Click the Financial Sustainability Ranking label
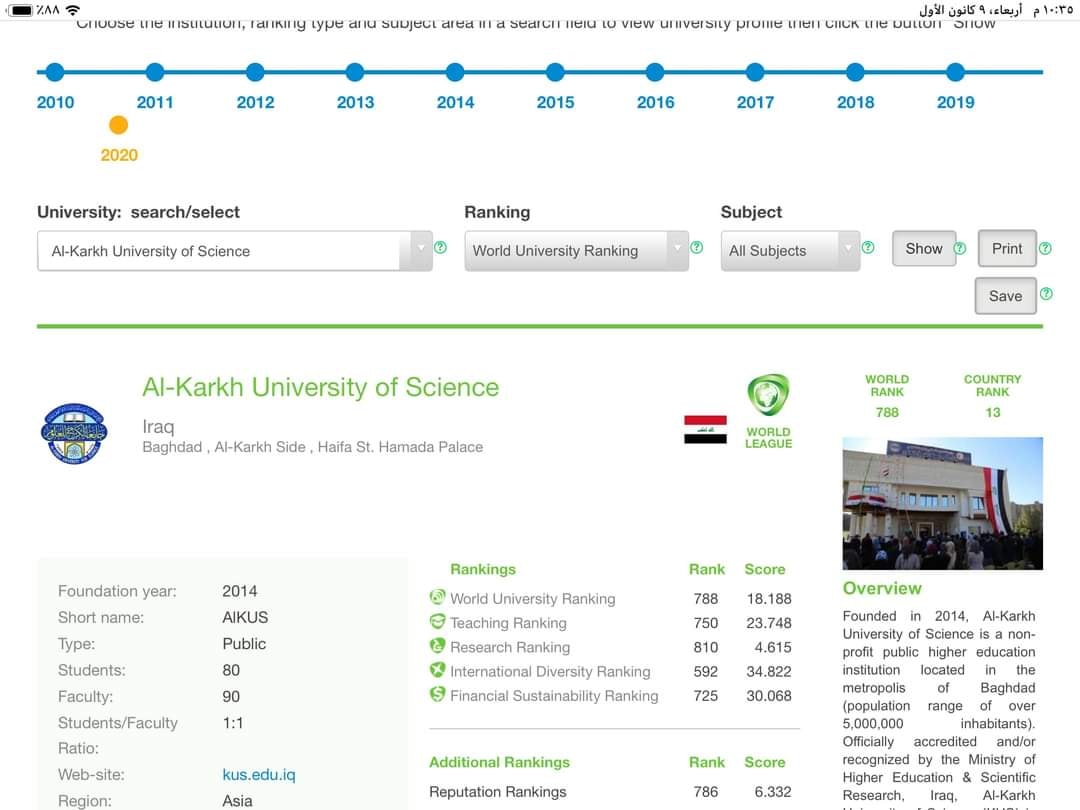This screenshot has height=810, width=1080. point(554,696)
